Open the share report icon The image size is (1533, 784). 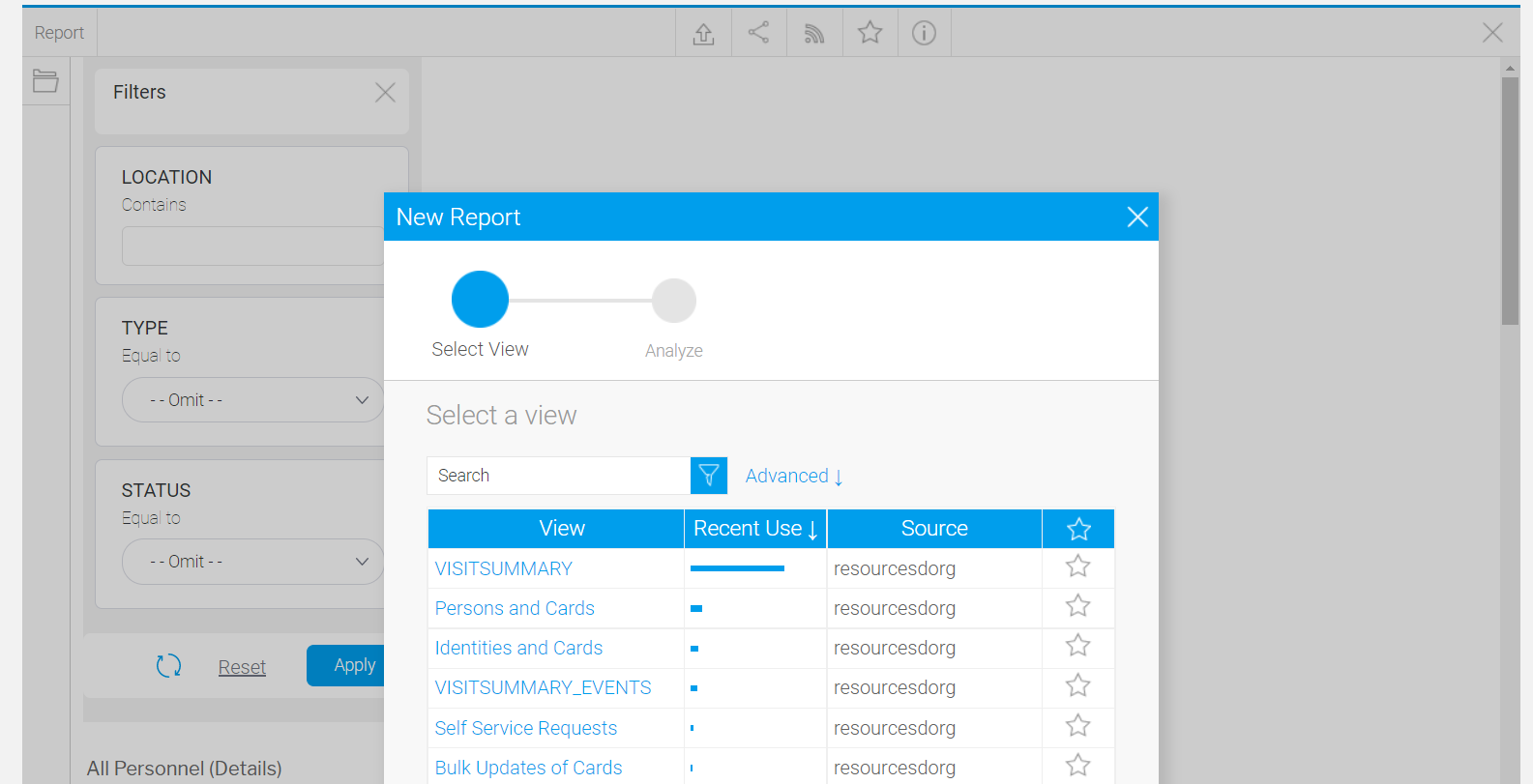758,33
